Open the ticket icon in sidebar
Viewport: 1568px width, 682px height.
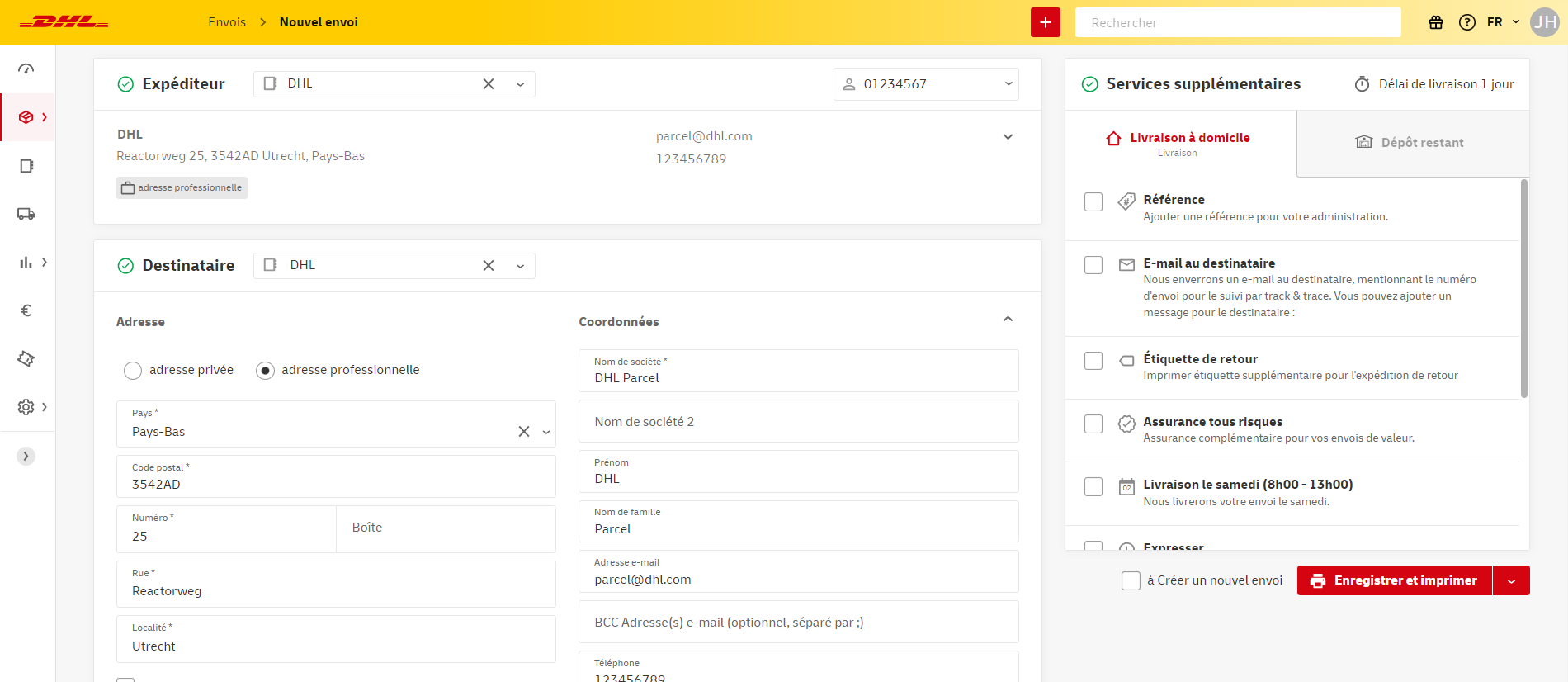(26, 358)
